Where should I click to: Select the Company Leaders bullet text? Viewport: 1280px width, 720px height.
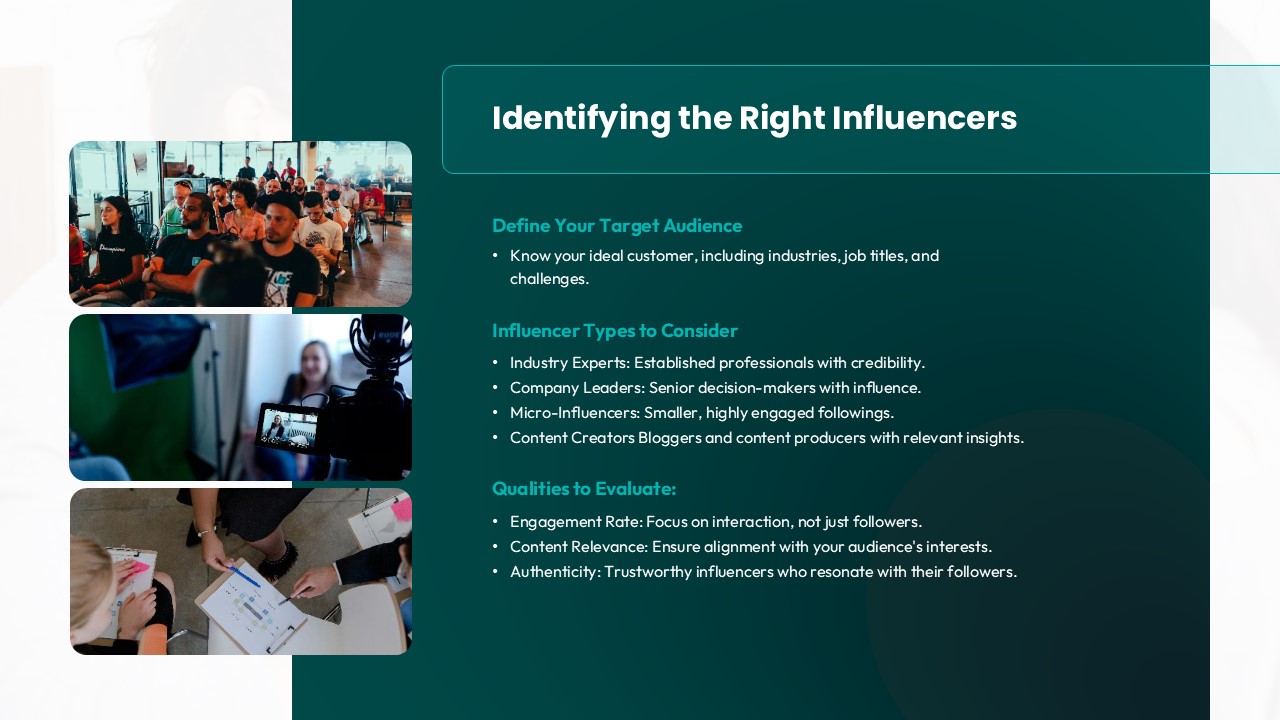point(715,388)
